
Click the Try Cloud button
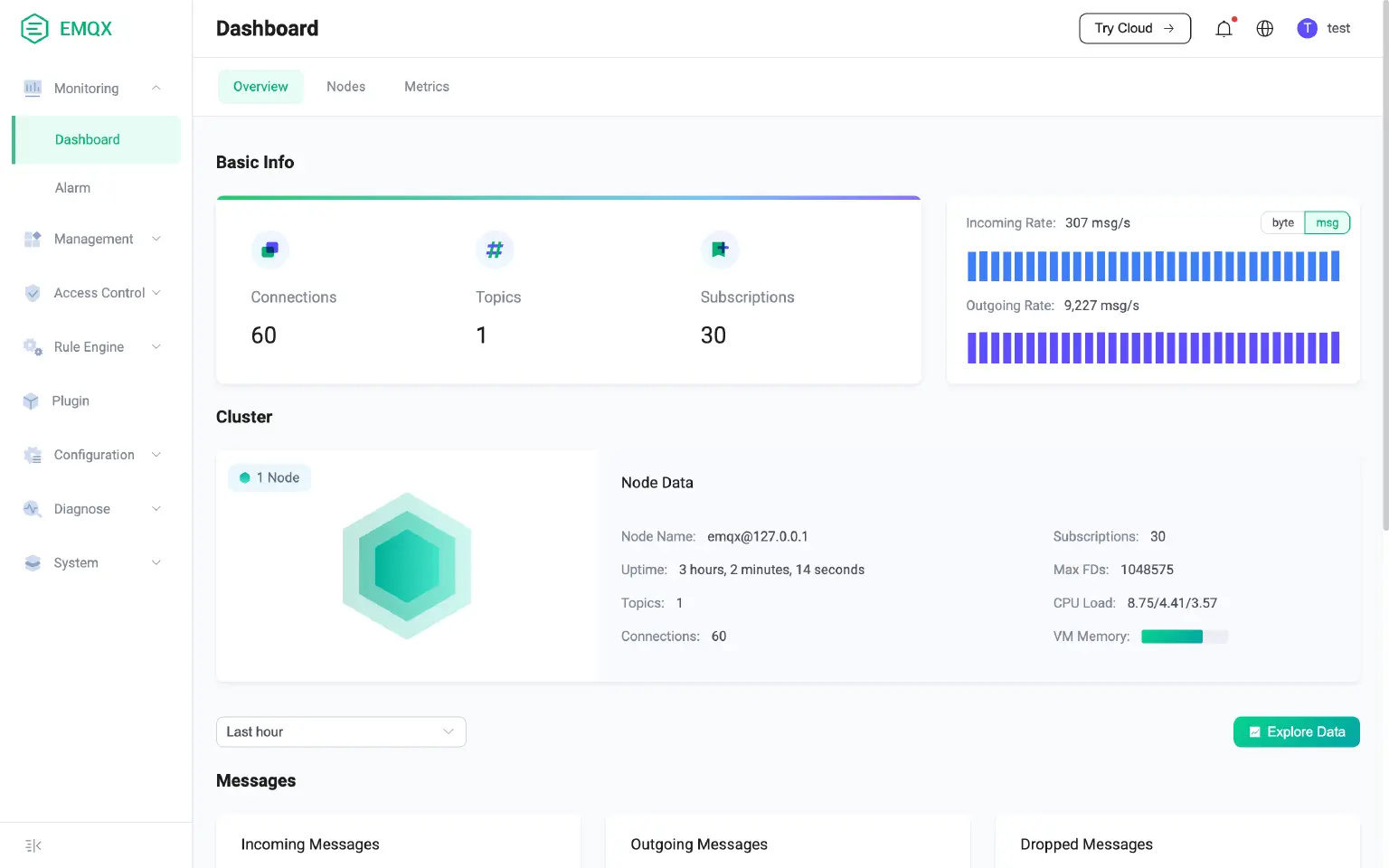click(1134, 29)
